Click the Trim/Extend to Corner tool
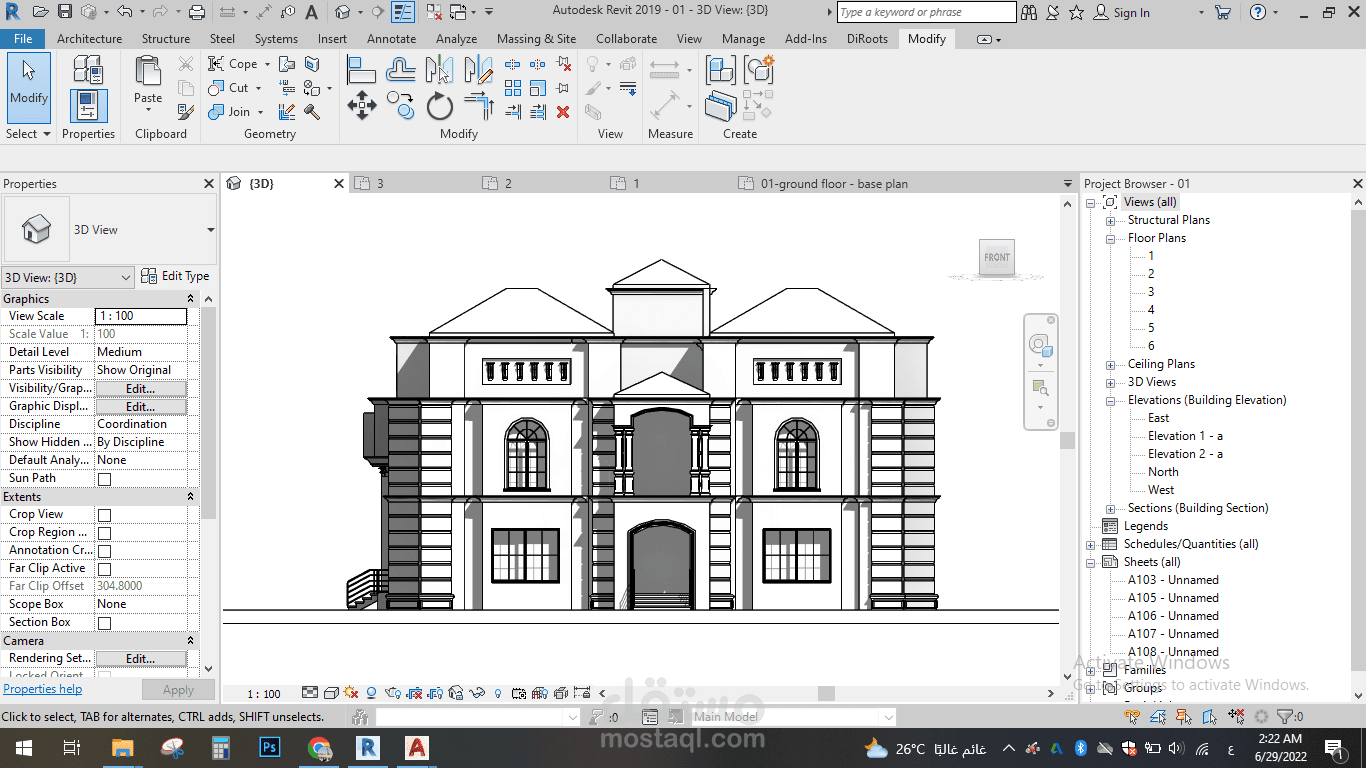 pos(479,106)
